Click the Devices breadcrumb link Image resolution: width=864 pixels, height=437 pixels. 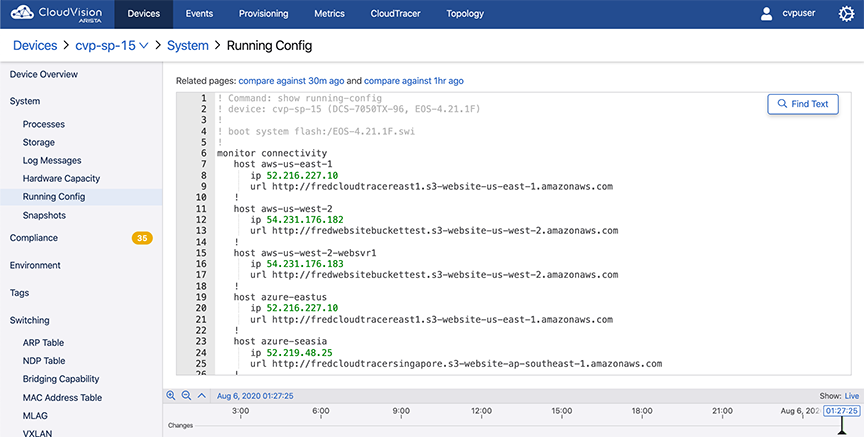click(35, 46)
